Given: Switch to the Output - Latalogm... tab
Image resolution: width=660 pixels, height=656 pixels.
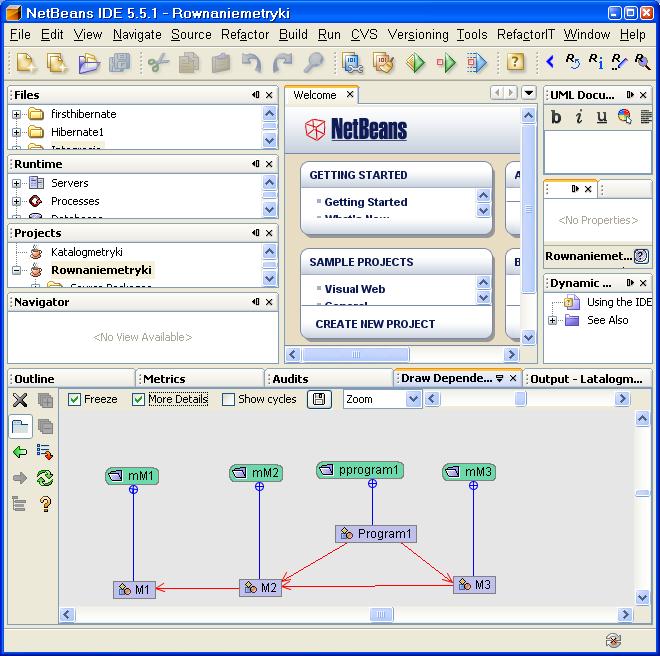Looking at the screenshot, I should (x=586, y=379).
